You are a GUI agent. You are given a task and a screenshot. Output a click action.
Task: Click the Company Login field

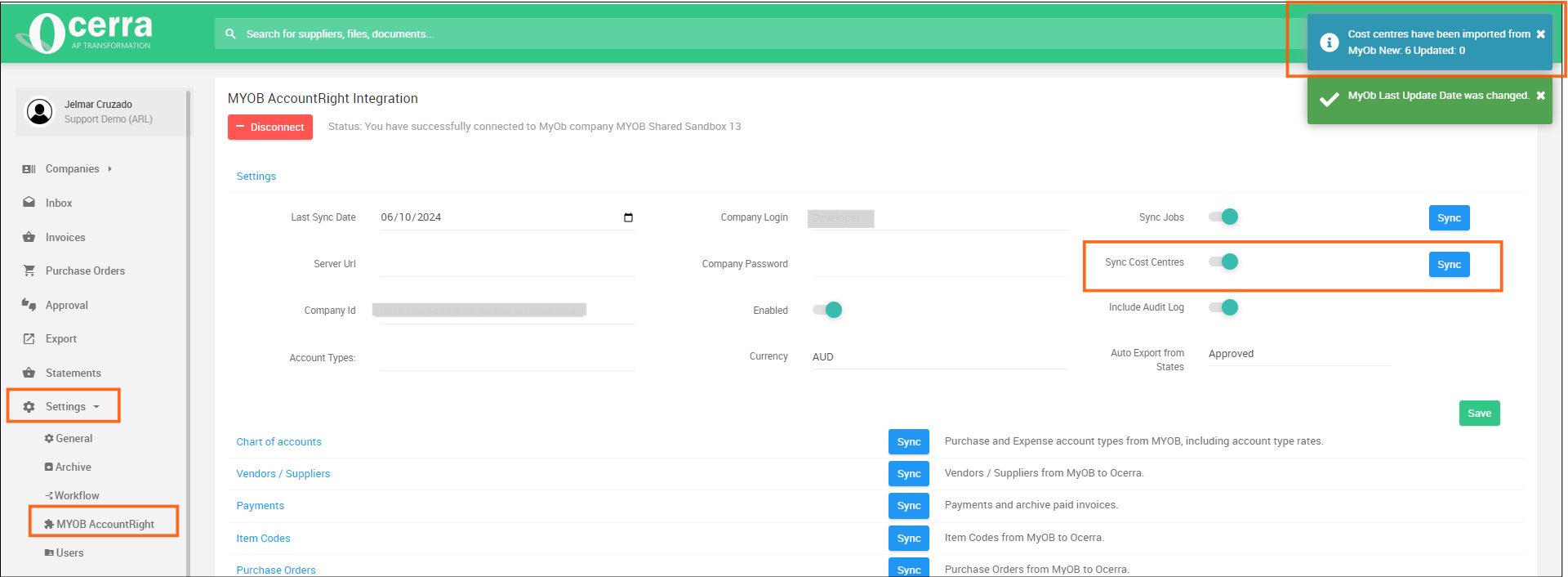[x=939, y=218]
